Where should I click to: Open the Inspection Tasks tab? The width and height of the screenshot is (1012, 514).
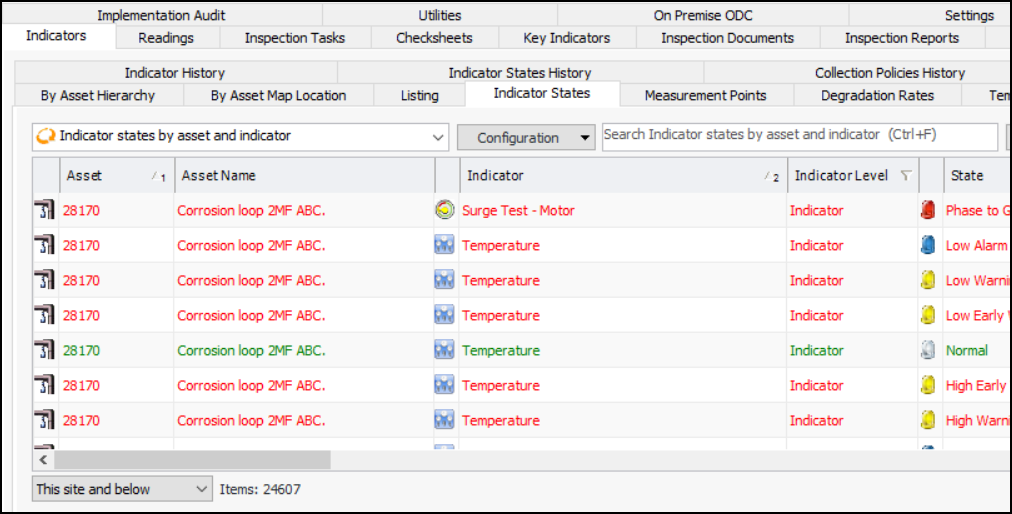coord(295,38)
